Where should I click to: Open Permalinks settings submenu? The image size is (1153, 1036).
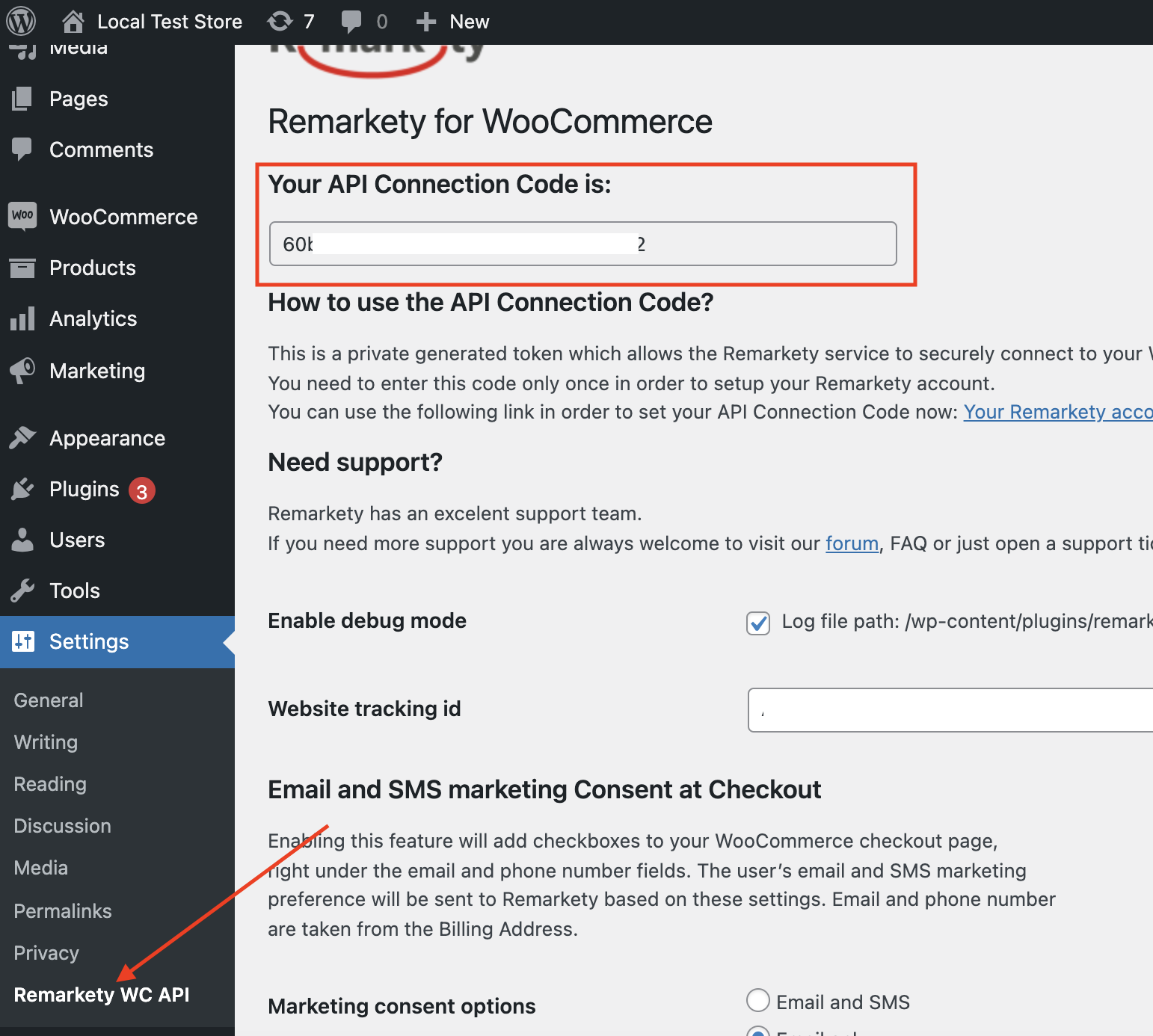click(x=63, y=910)
